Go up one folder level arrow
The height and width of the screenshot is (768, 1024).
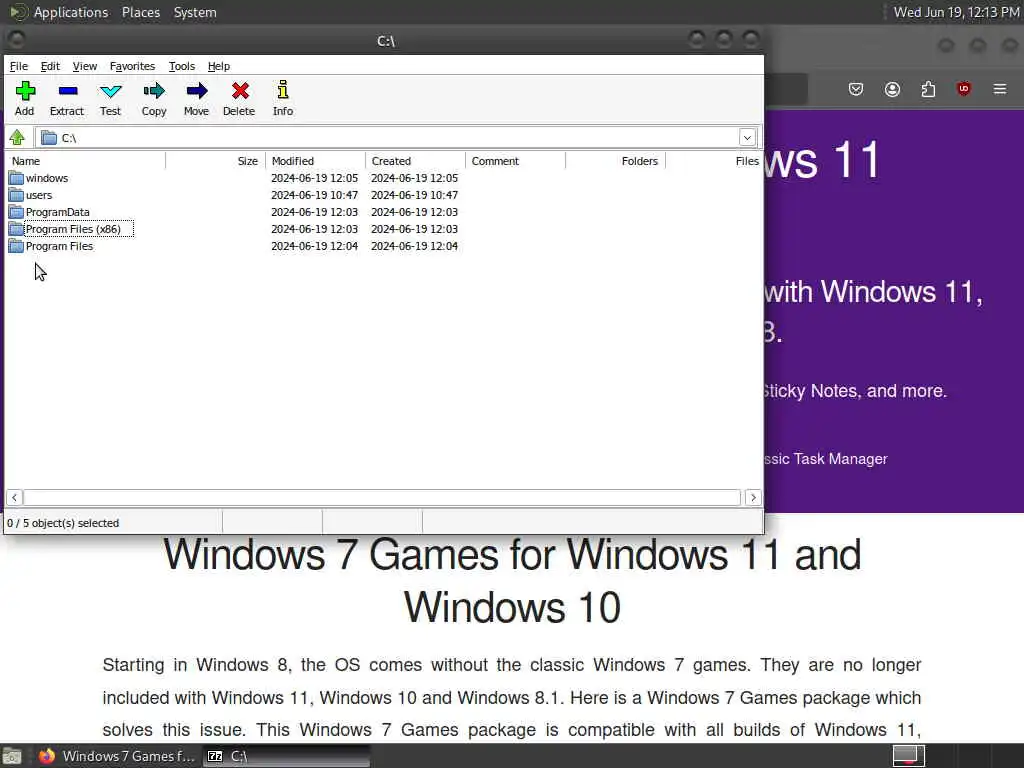click(x=17, y=137)
